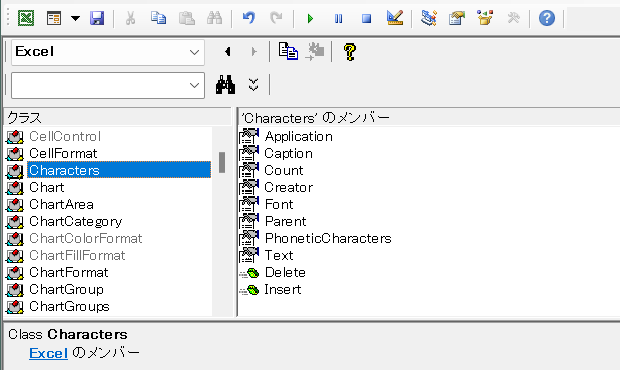Expand search results with double chevron
Viewport: 620px width, 370px height.
pos(253,85)
